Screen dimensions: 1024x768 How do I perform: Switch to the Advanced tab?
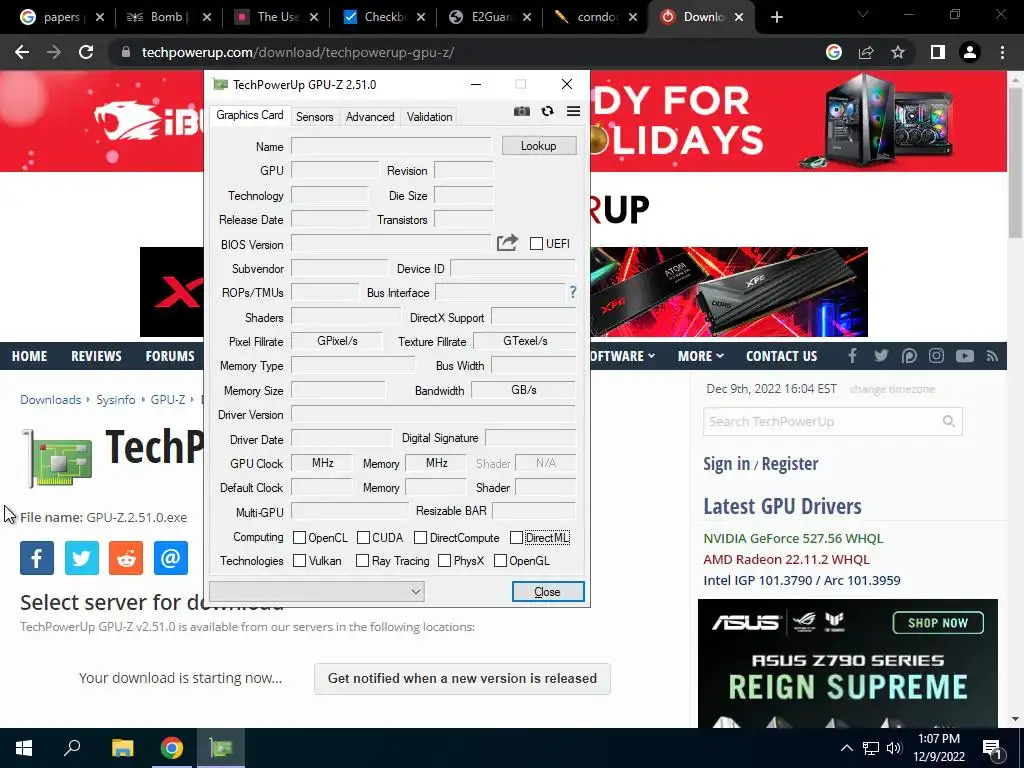click(370, 116)
